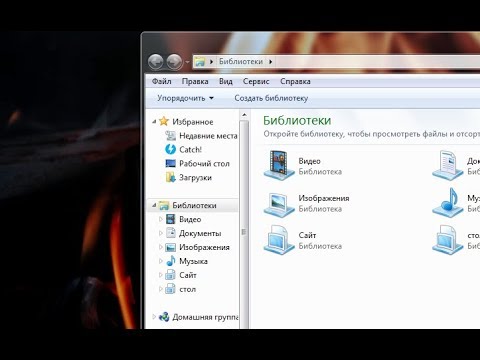Click the Библиотеки icon in sidebar tree
Viewport: 480px width, 360px height.
click(164, 205)
